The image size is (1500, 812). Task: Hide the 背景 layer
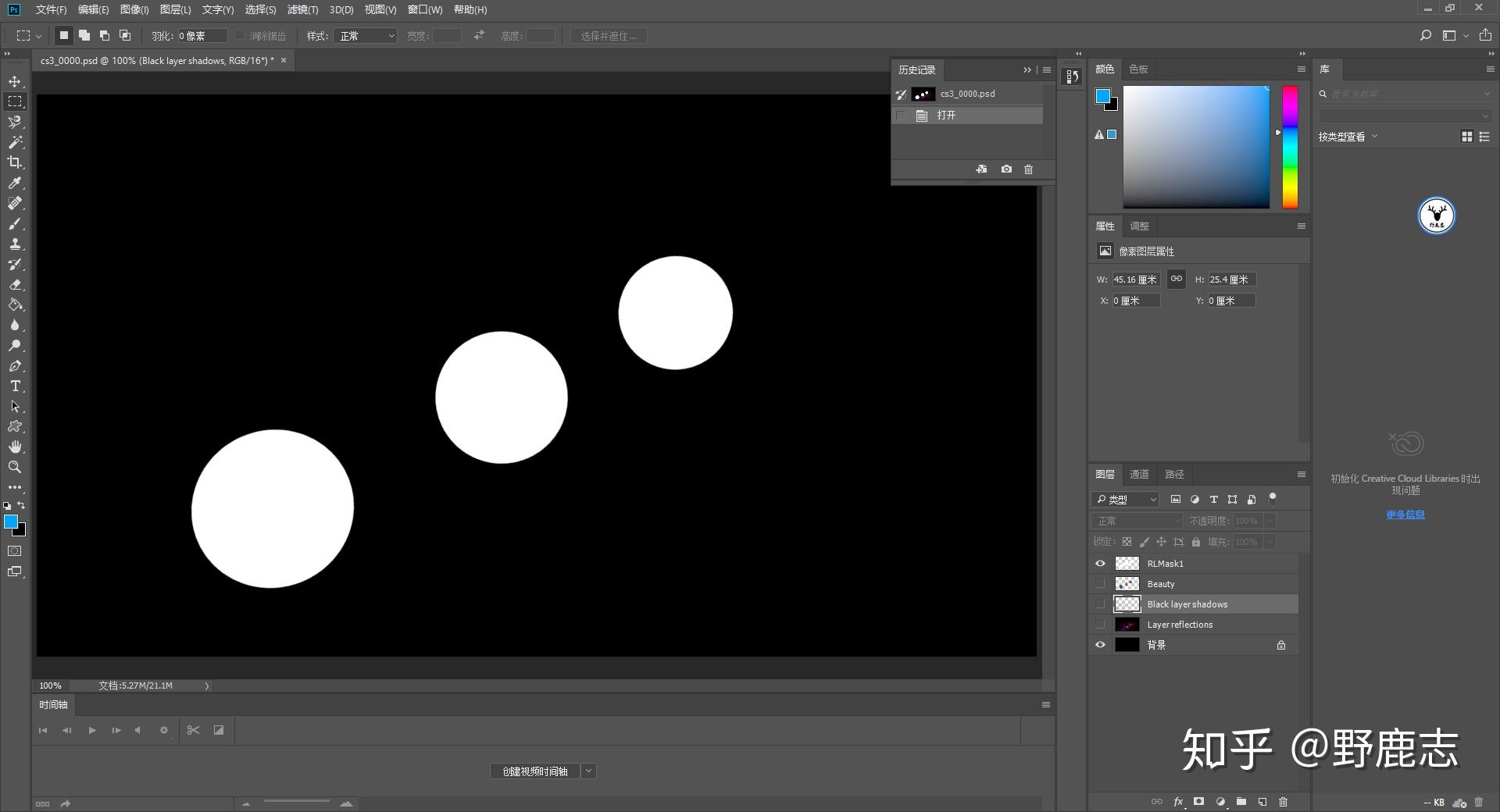click(1100, 645)
